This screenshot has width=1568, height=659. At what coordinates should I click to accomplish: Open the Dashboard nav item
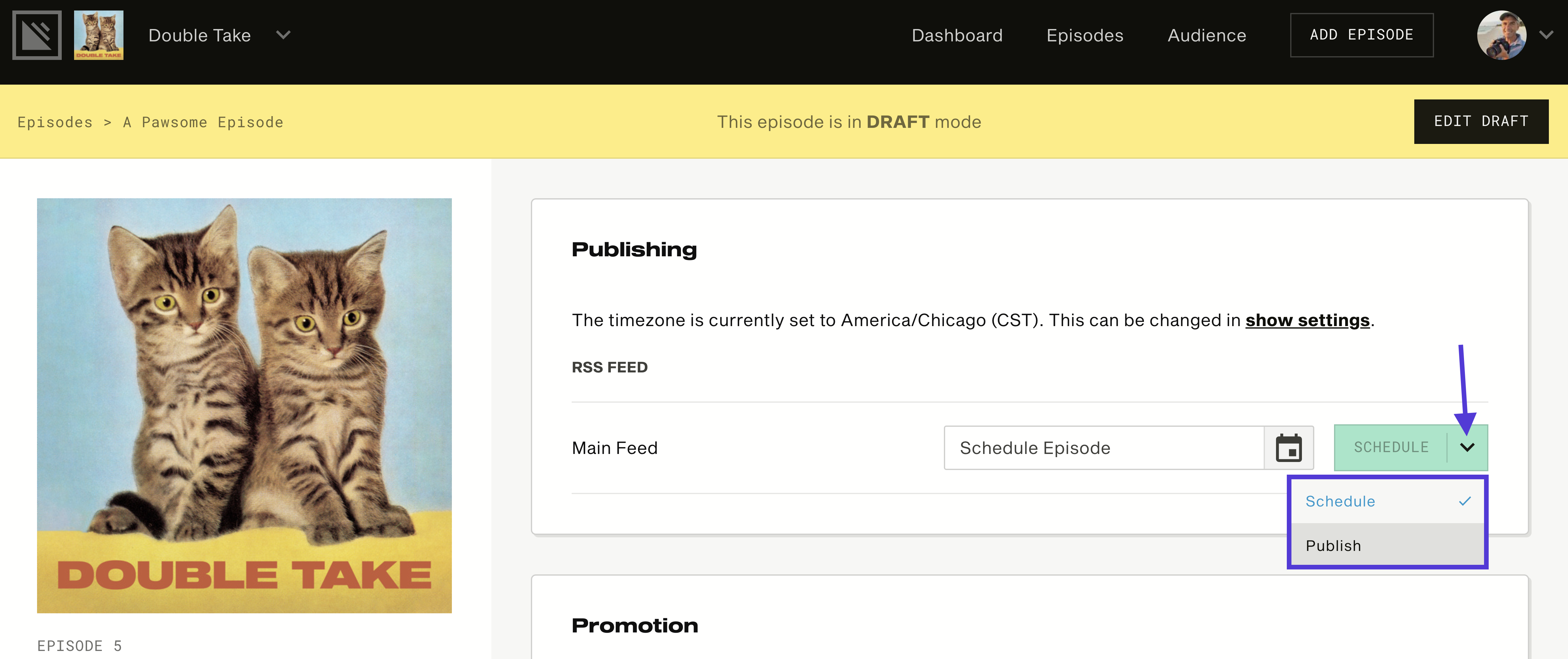(x=957, y=35)
